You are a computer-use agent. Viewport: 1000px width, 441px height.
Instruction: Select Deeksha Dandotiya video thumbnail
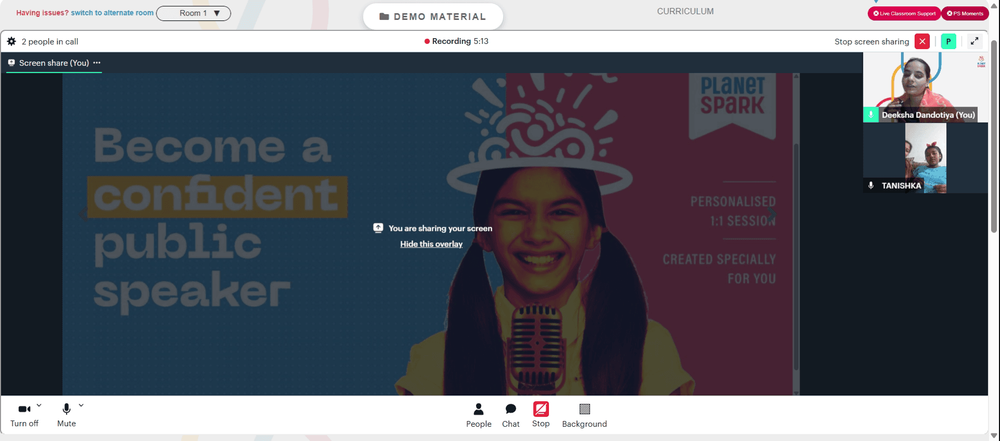tap(925, 87)
